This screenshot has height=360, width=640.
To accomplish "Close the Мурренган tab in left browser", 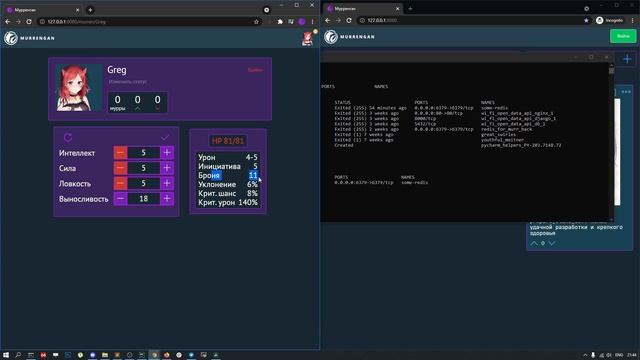I will point(77,10).
